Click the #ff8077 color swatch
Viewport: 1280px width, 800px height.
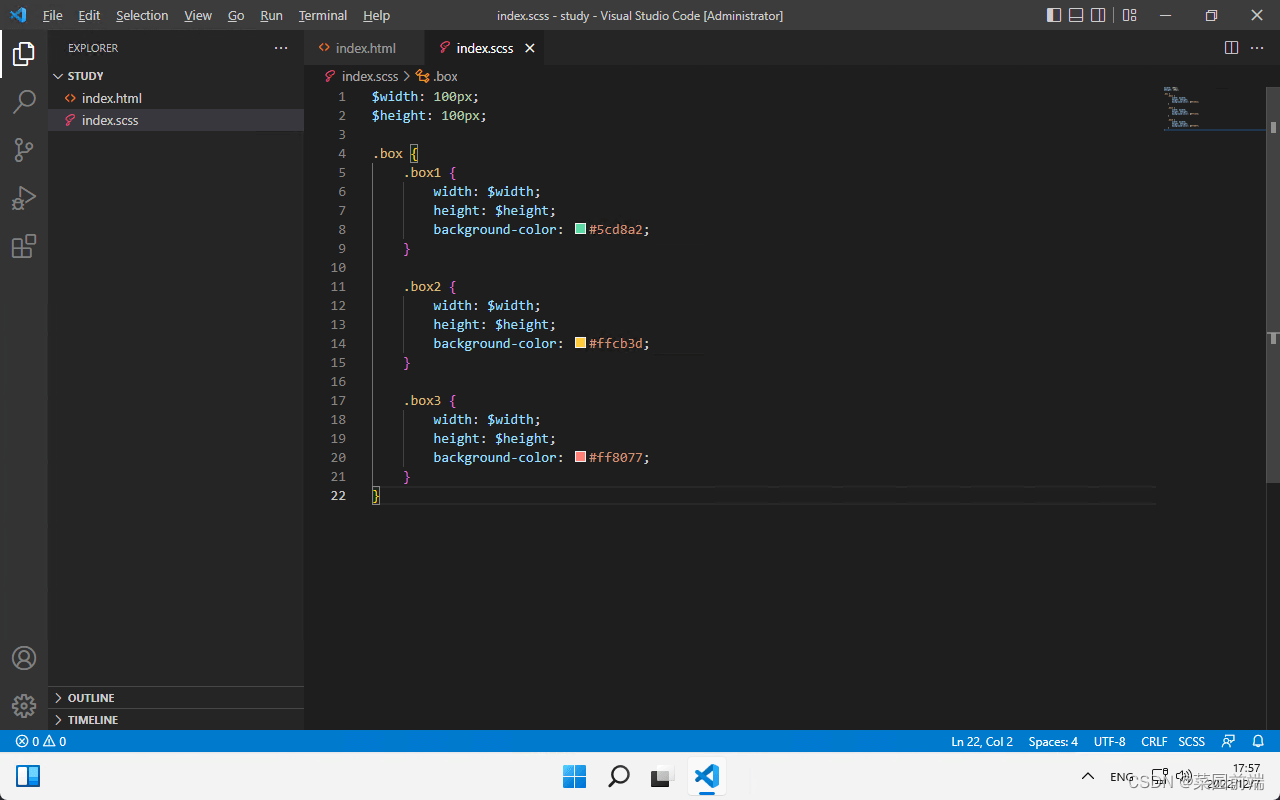pos(580,457)
